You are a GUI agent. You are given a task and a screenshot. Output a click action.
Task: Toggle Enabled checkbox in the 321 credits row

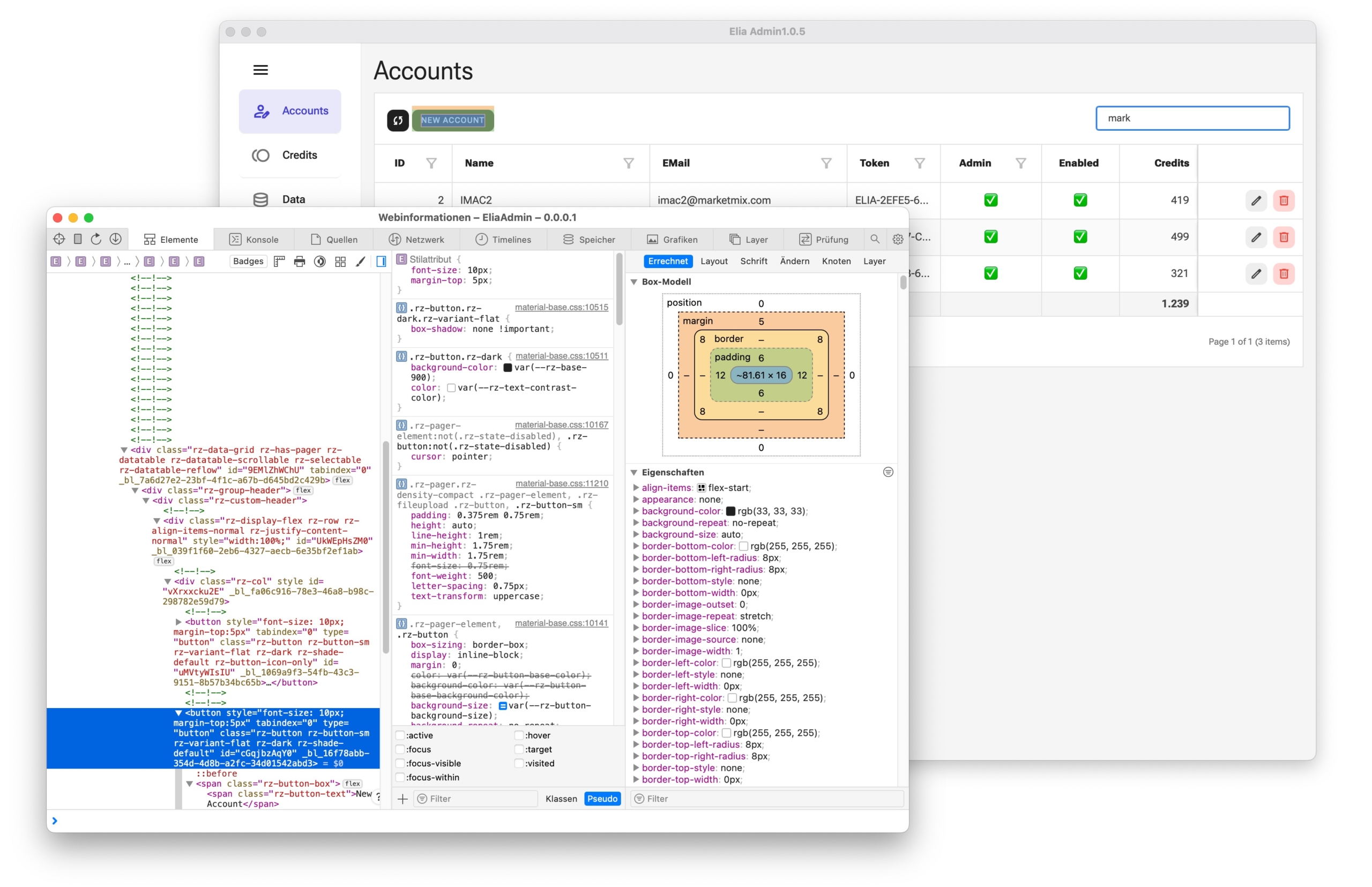pyautogui.click(x=1080, y=273)
